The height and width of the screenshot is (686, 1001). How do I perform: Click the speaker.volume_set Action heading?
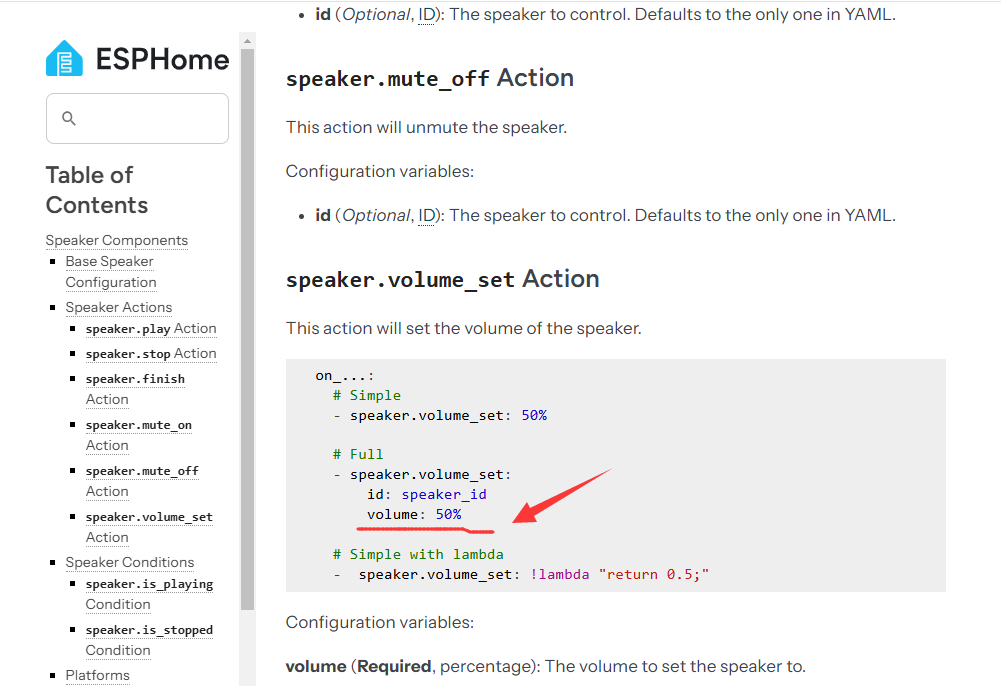[x=442, y=279]
